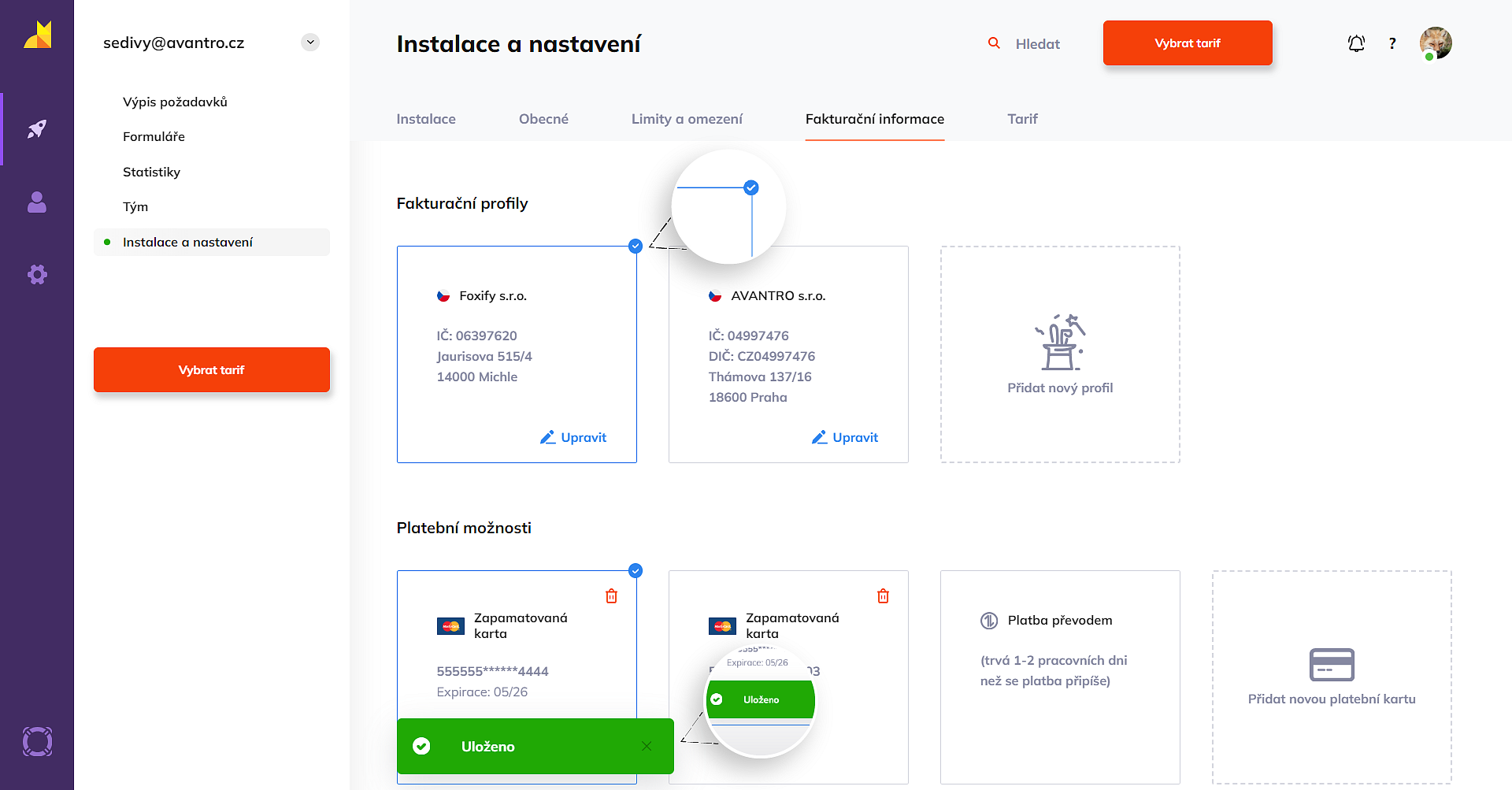Switch to the Limity a omezení tab

coord(687,119)
